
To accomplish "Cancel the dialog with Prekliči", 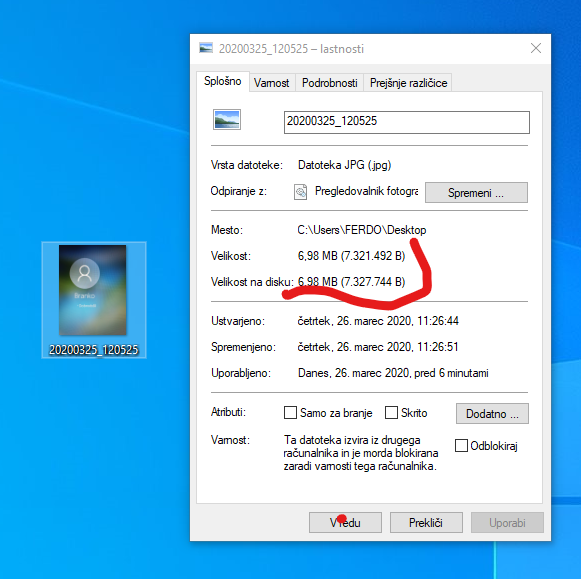I will 426,523.
